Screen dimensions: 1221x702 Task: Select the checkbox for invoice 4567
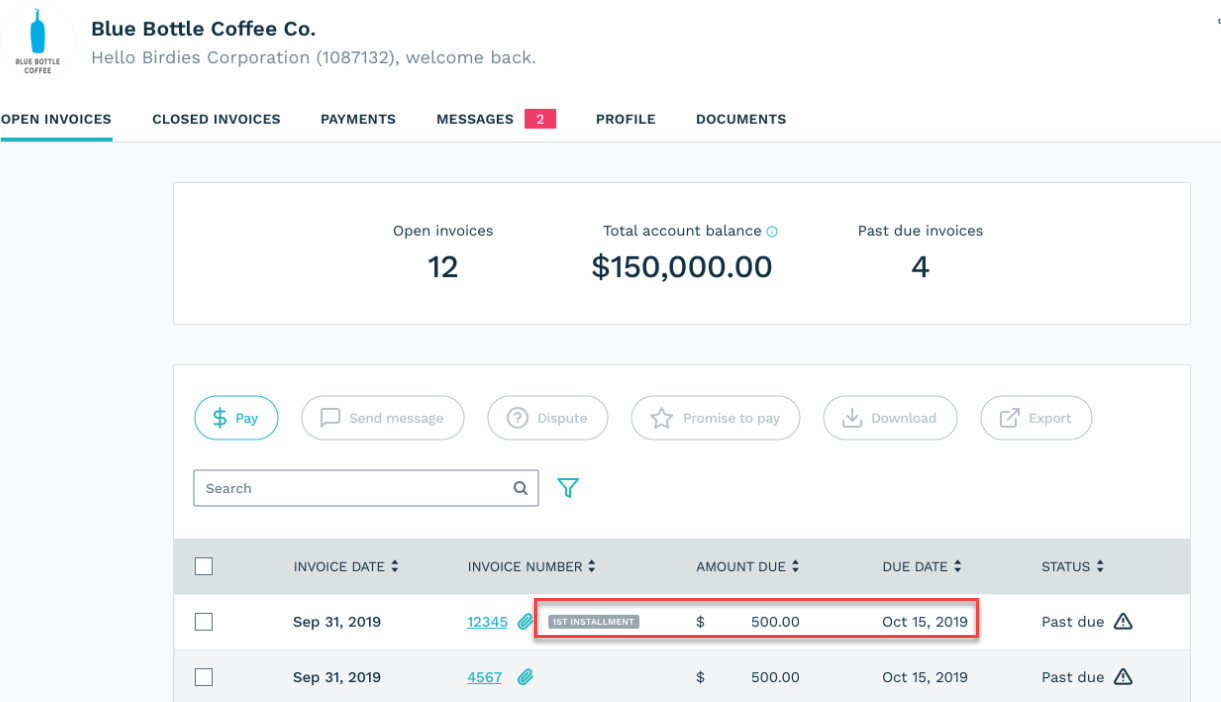pos(204,677)
